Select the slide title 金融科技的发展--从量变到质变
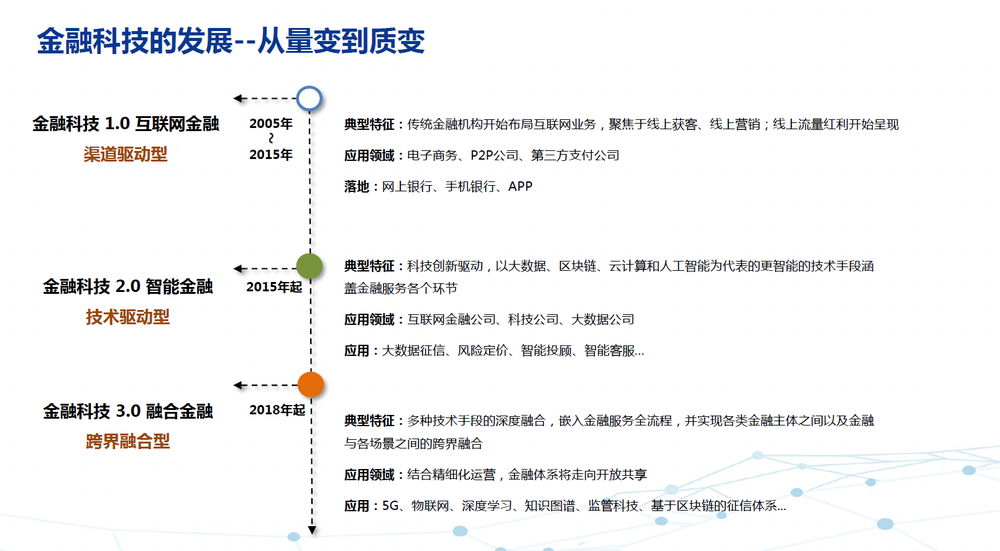The width and height of the screenshot is (1000, 551). click(230, 41)
